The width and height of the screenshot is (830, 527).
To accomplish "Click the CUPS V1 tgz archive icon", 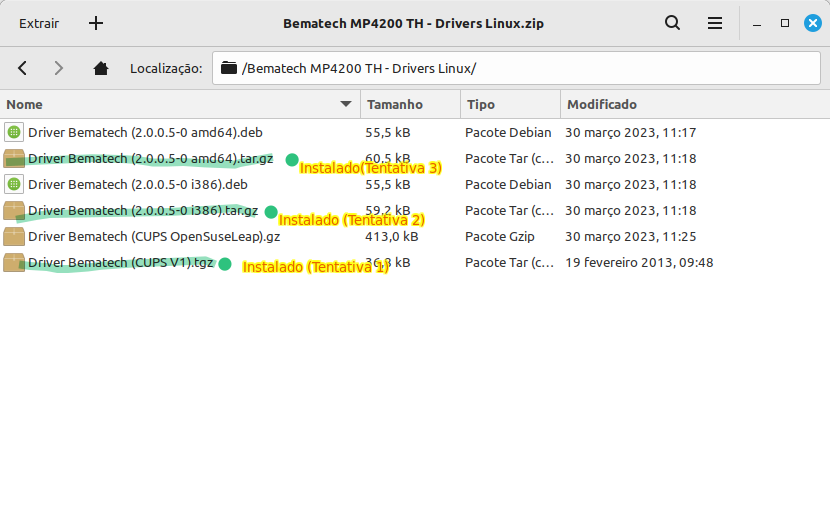I will (x=14, y=262).
